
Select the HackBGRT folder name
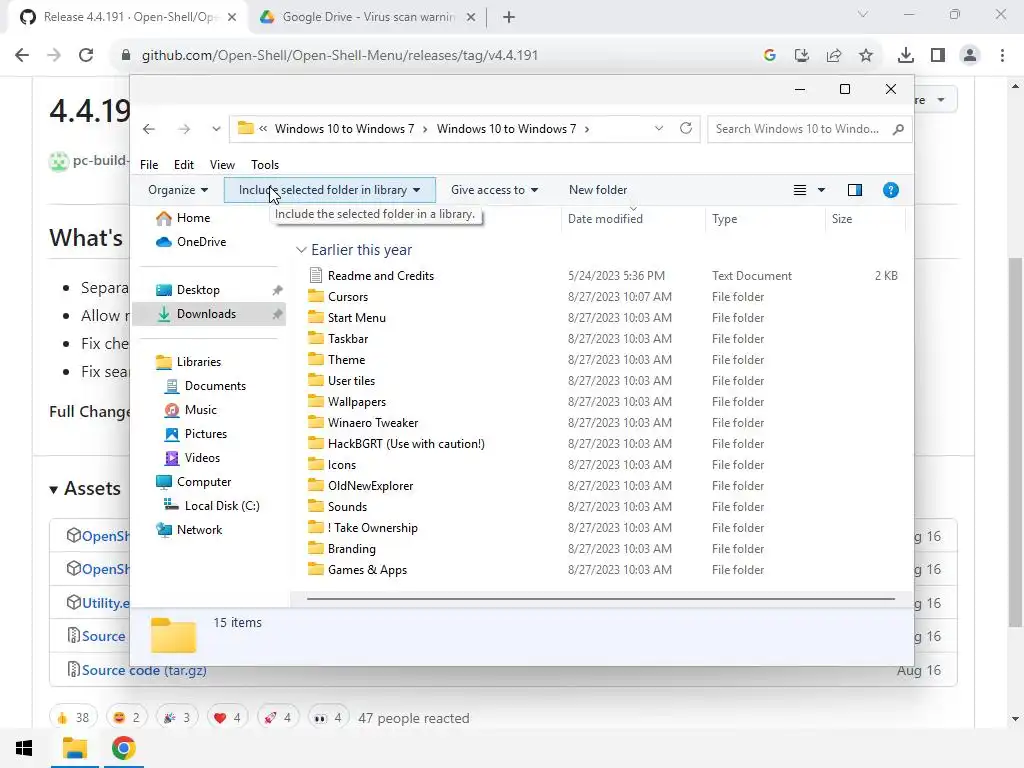(406, 443)
